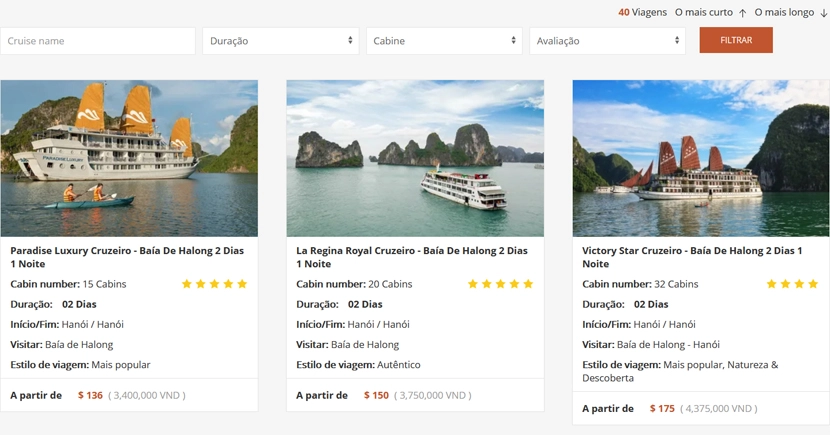Image resolution: width=830 pixels, height=435 pixels.
Task: Click Natureza & Descoberta travel style text
Action: (x=680, y=371)
